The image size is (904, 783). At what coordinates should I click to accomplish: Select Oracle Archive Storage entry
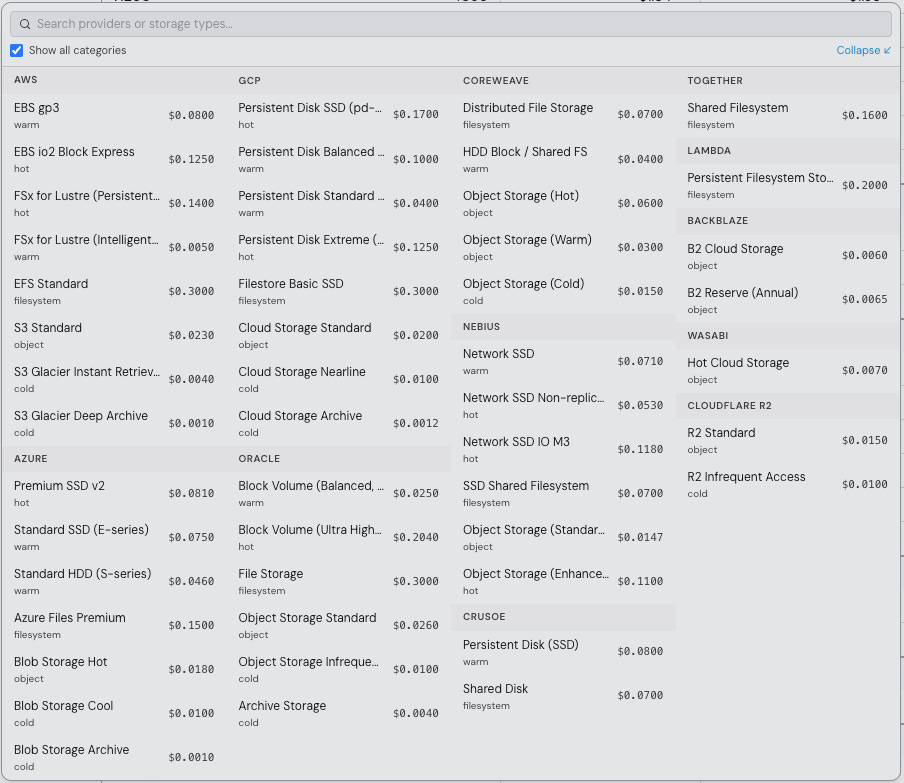point(338,713)
